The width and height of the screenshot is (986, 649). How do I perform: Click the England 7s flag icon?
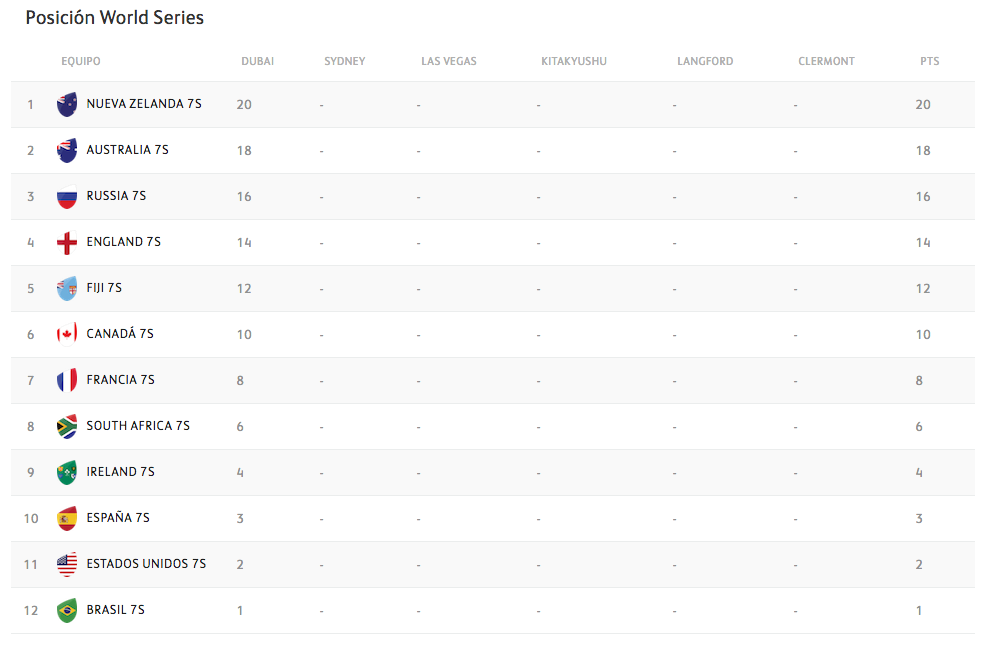[x=67, y=242]
